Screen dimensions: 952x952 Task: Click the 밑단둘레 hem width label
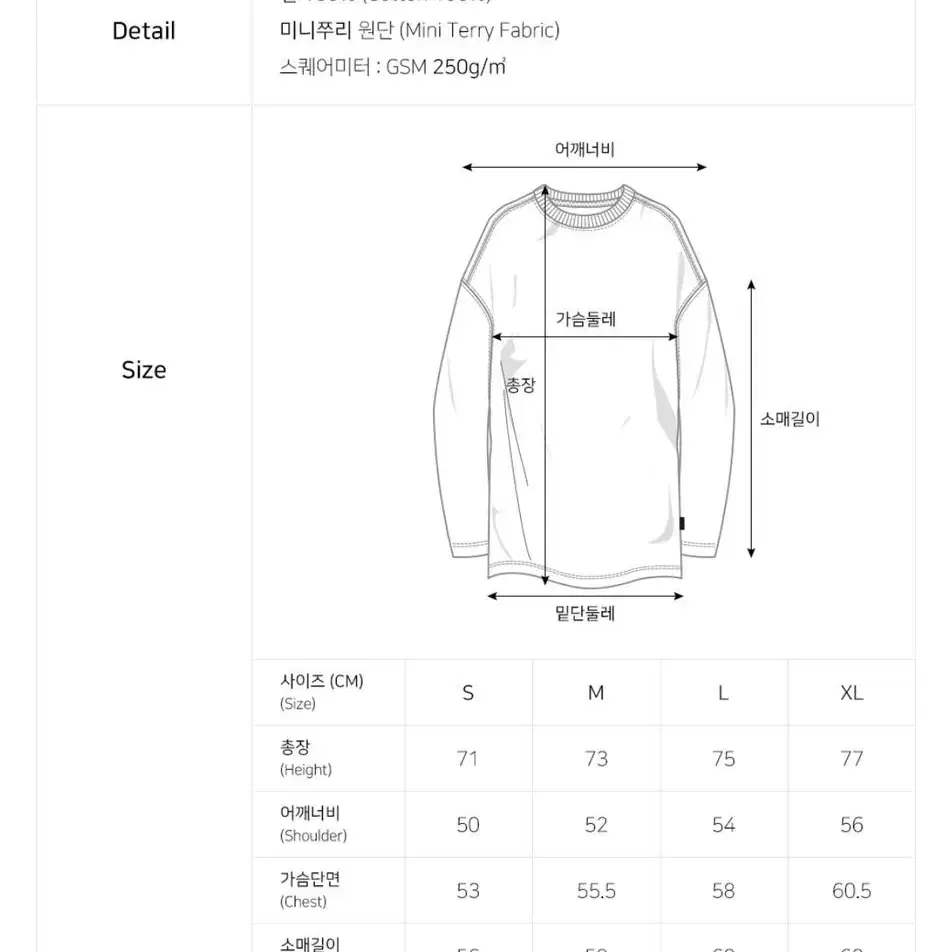pos(585,613)
